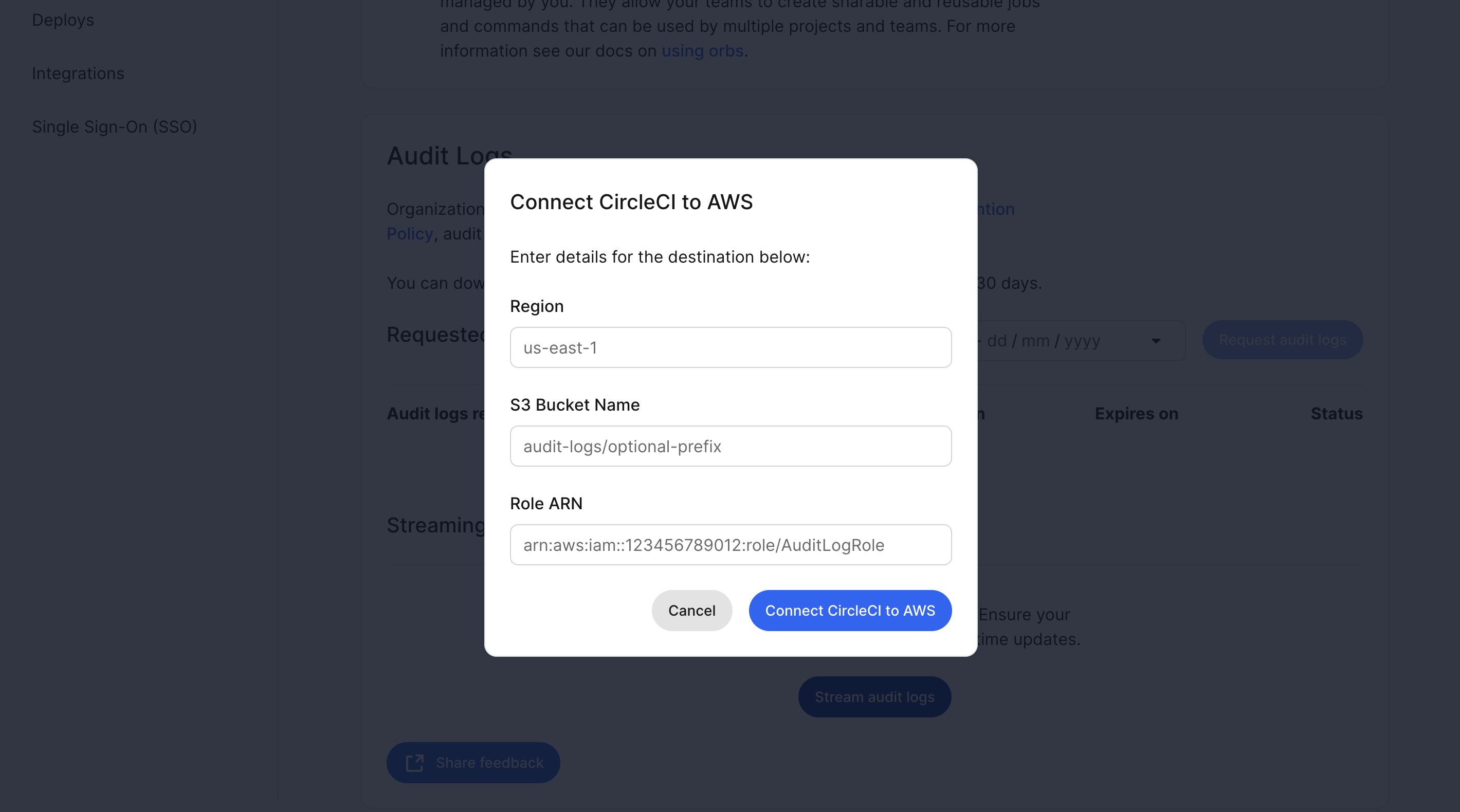Click the Request audit logs button
The width and height of the screenshot is (1460, 812).
[x=1282, y=340]
